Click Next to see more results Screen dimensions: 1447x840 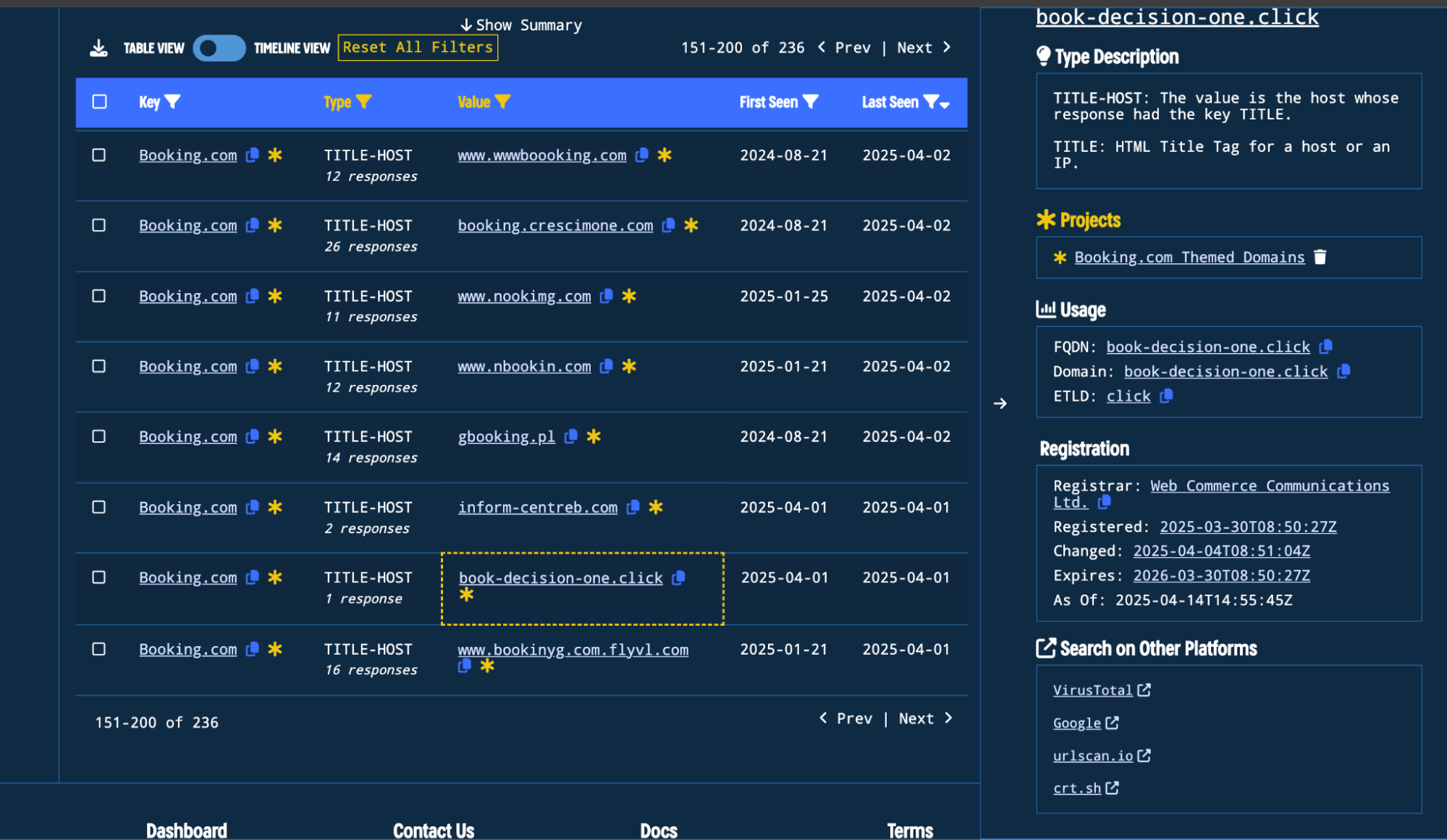915,47
